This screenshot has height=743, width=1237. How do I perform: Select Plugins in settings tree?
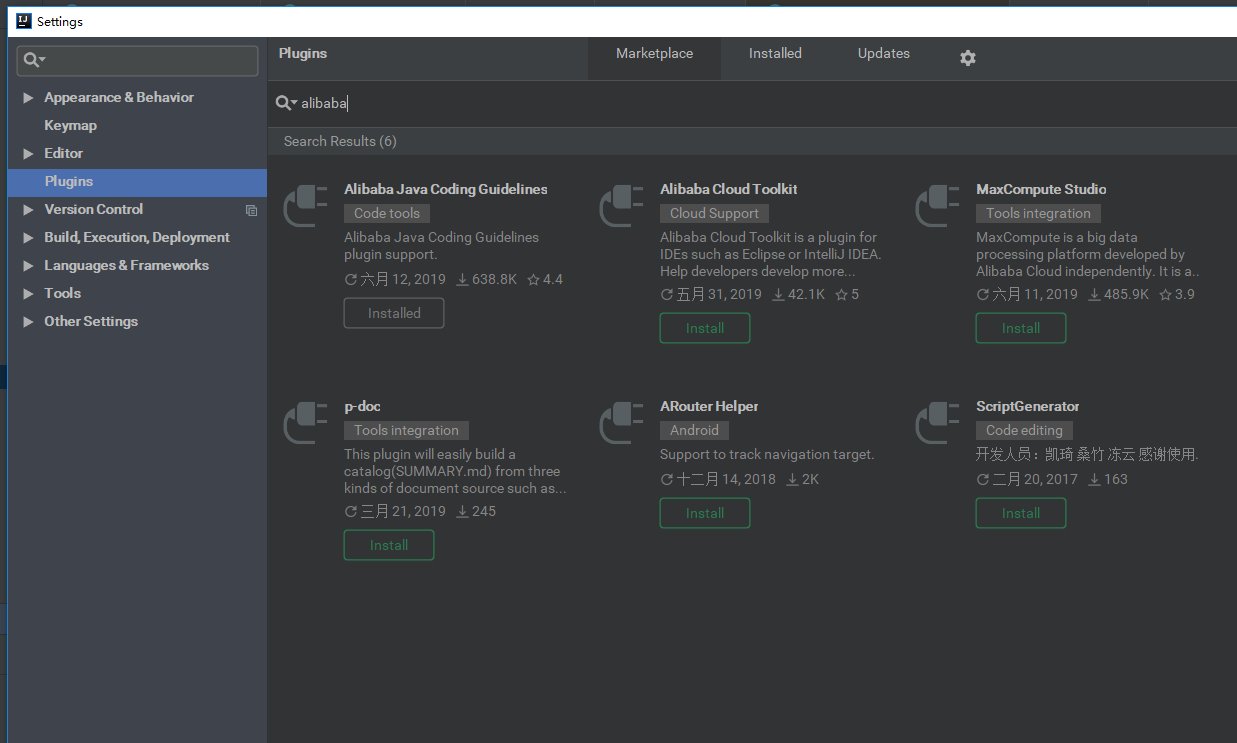137,182
